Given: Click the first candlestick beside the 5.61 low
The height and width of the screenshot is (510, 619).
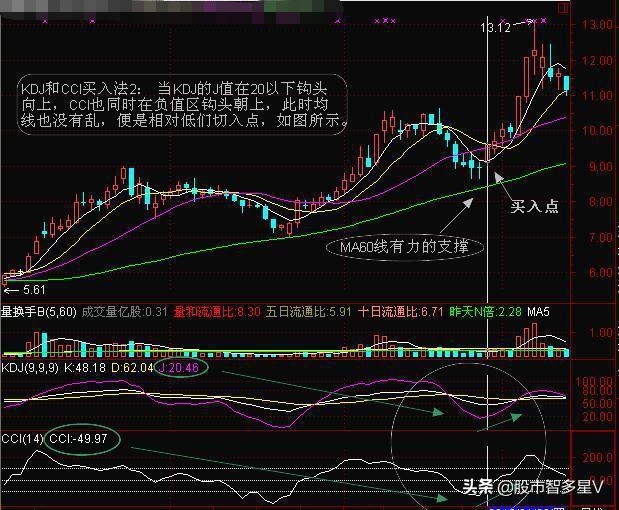Looking at the screenshot, I should (x=5, y=280).
